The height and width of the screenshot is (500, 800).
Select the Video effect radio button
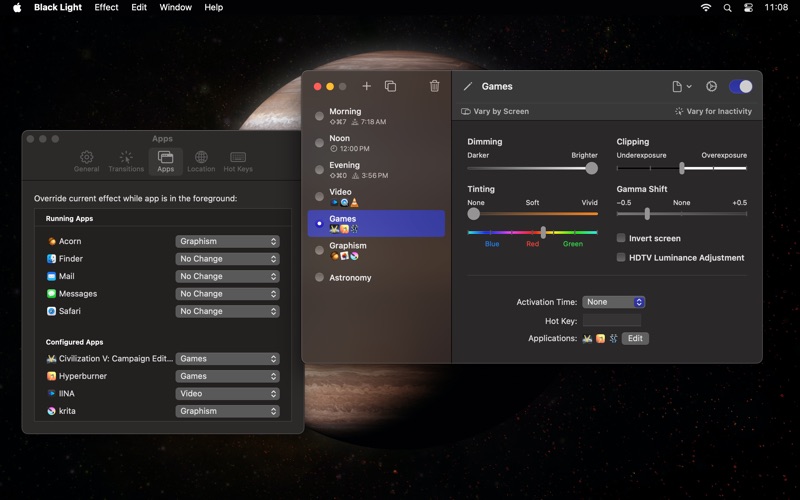click(x=319, y=196)
